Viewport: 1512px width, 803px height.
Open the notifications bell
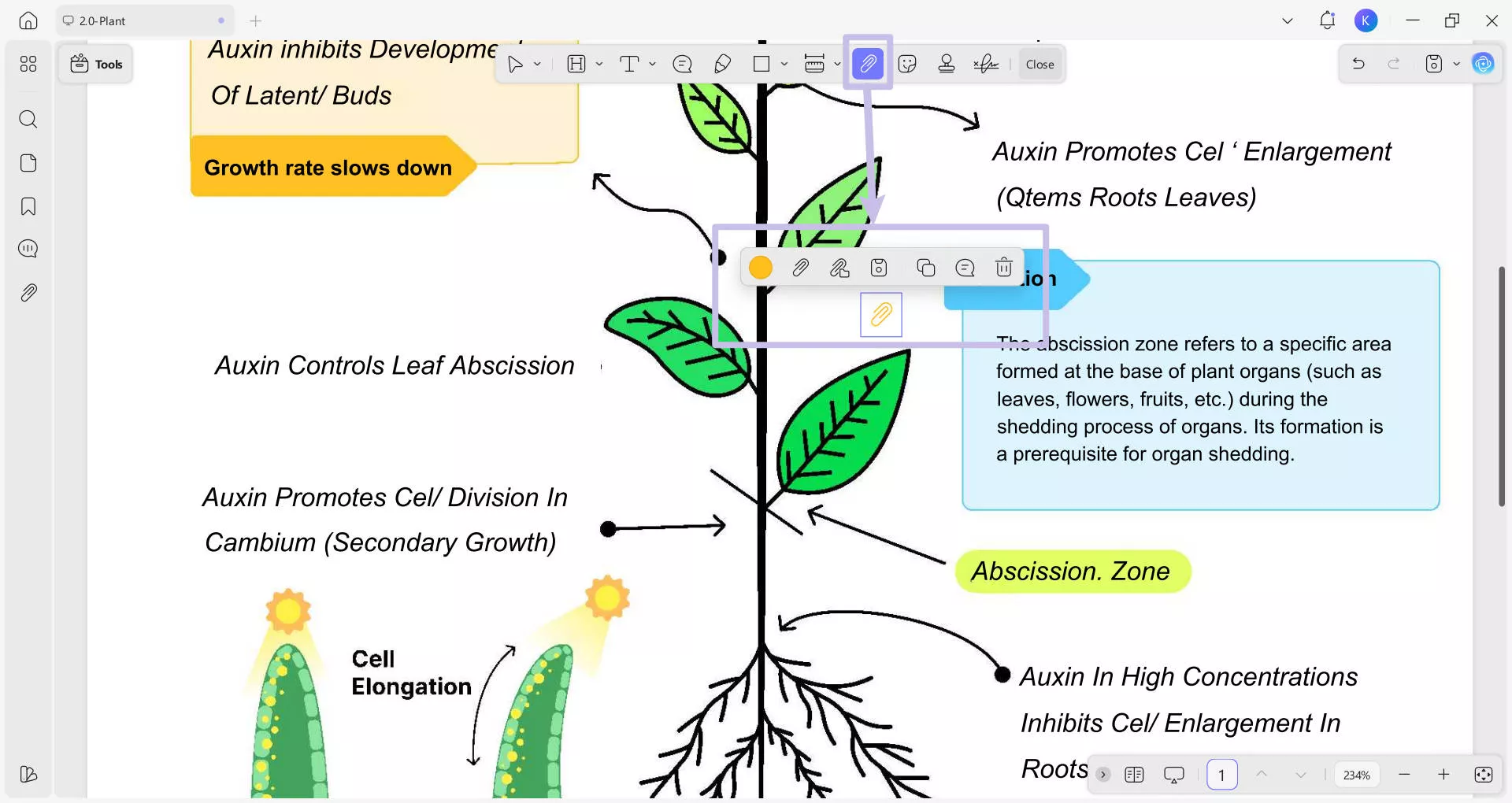(1327, 21)
